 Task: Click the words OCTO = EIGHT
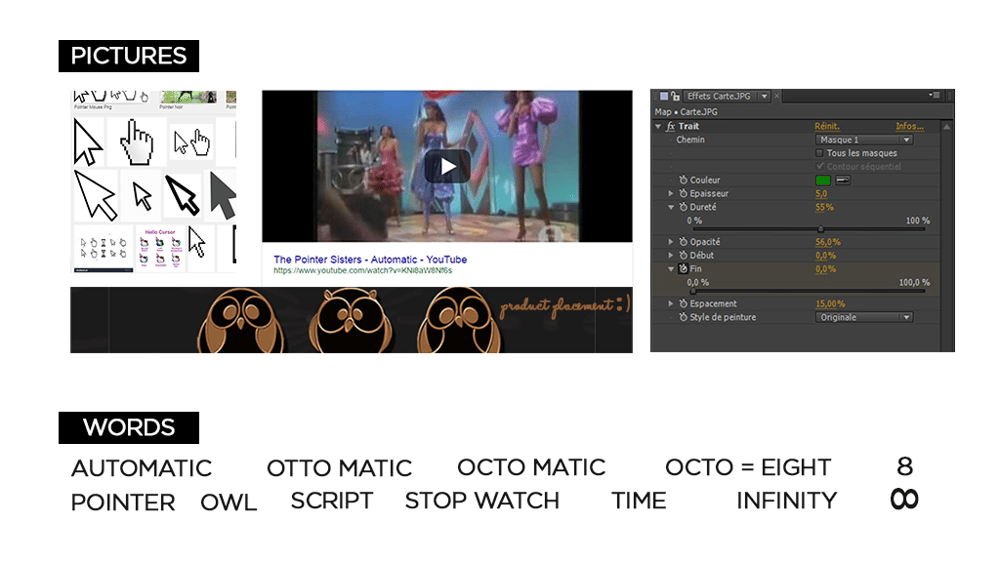click(x=748, y=468)
